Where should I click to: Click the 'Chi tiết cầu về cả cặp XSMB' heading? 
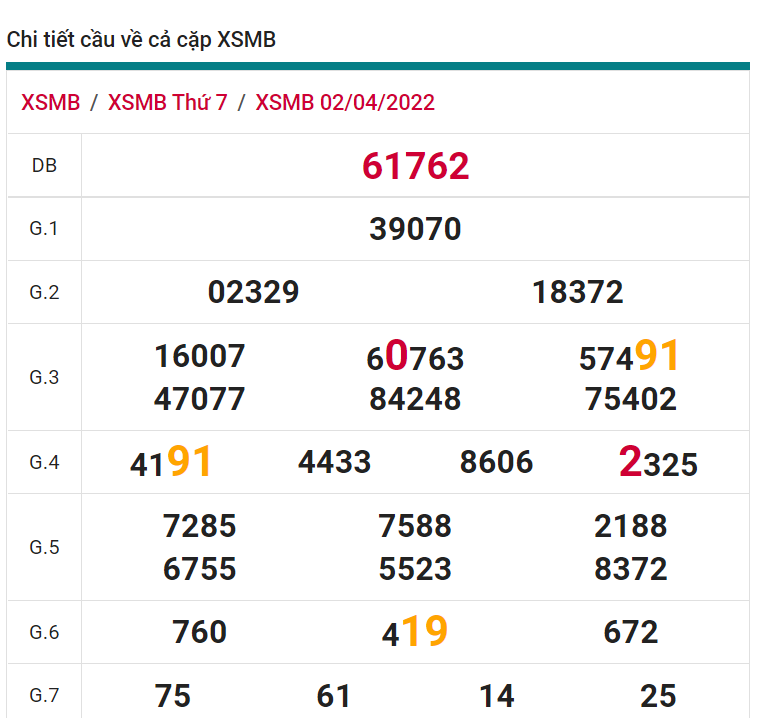(x=141, y=40)
